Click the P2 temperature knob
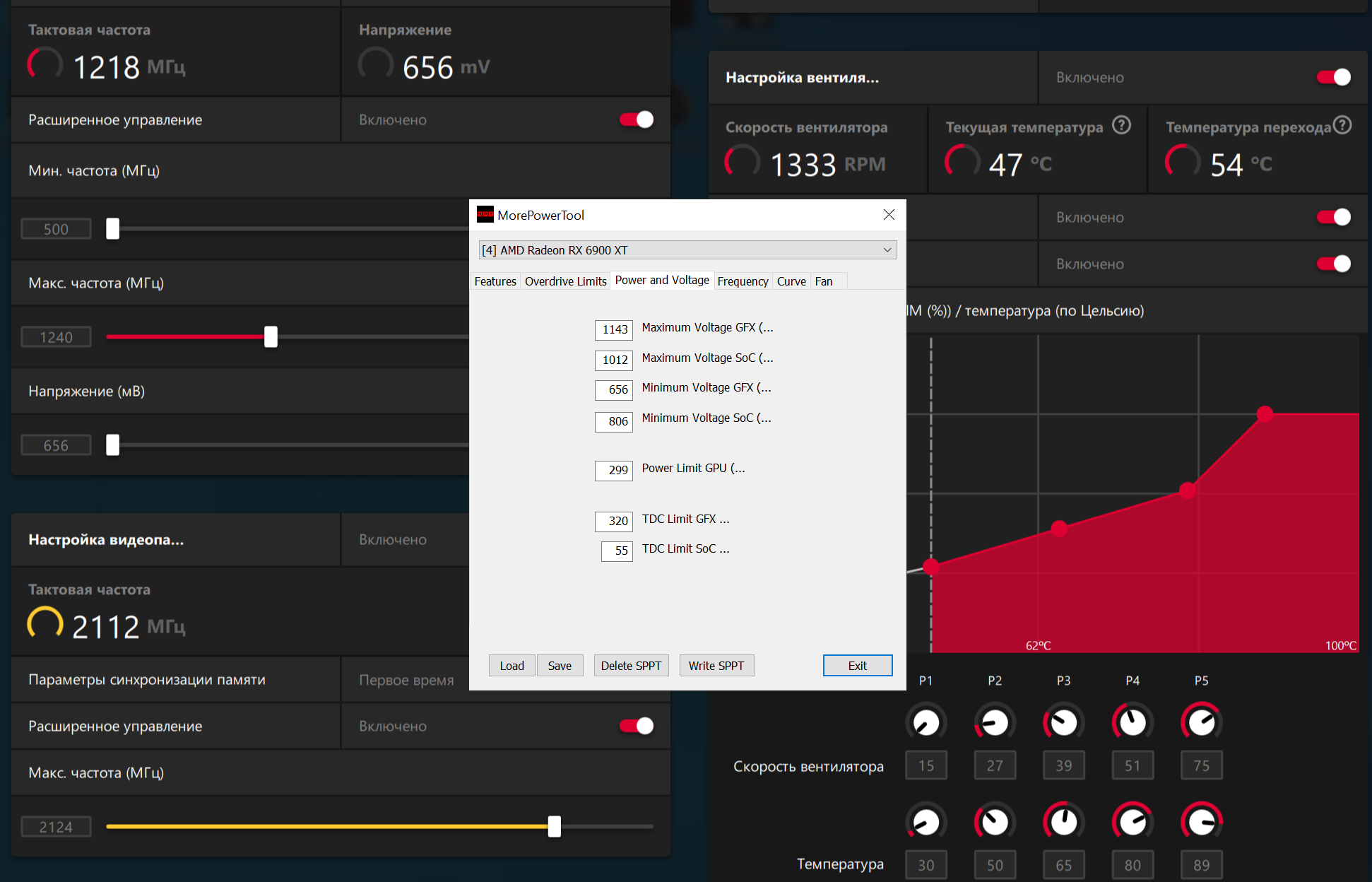This screenshot has height=882, width=1372. point(995,822)
